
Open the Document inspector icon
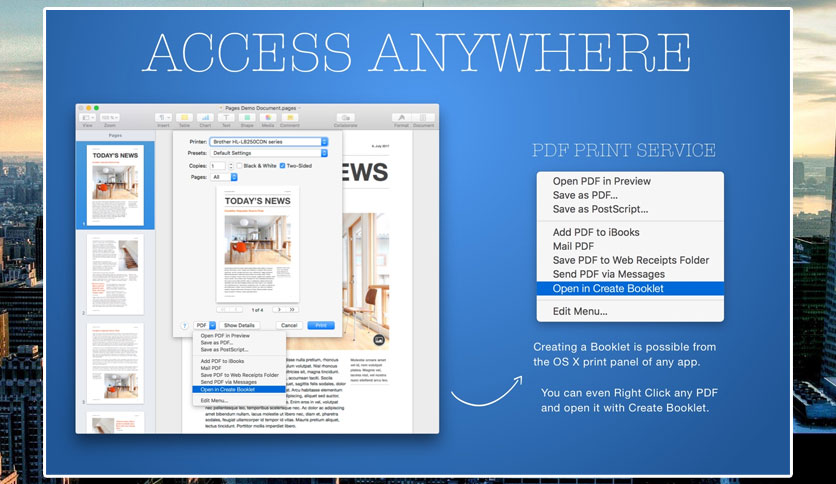click(x=423, y=117)
